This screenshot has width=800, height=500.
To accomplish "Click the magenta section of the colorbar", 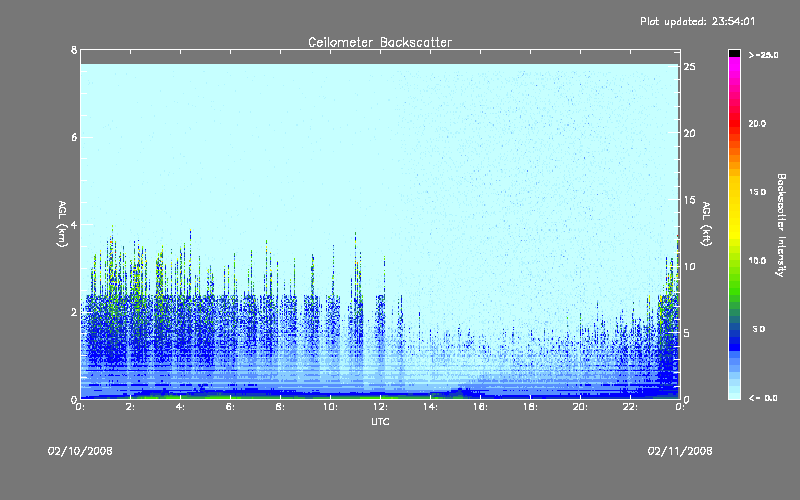I will 734,66.
